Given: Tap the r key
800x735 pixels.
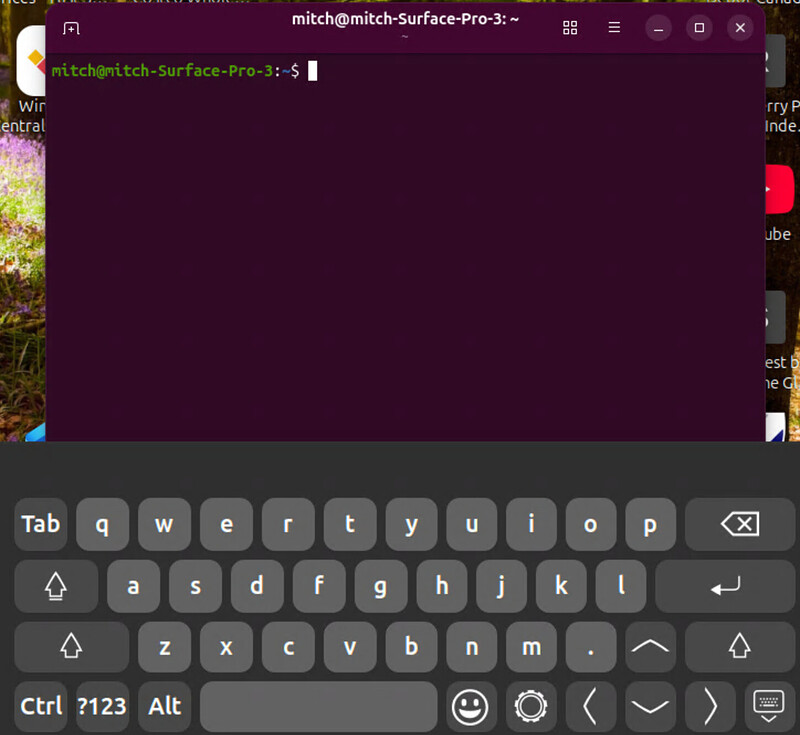Looking at the screenshot, I should click(x=288, y=524).
